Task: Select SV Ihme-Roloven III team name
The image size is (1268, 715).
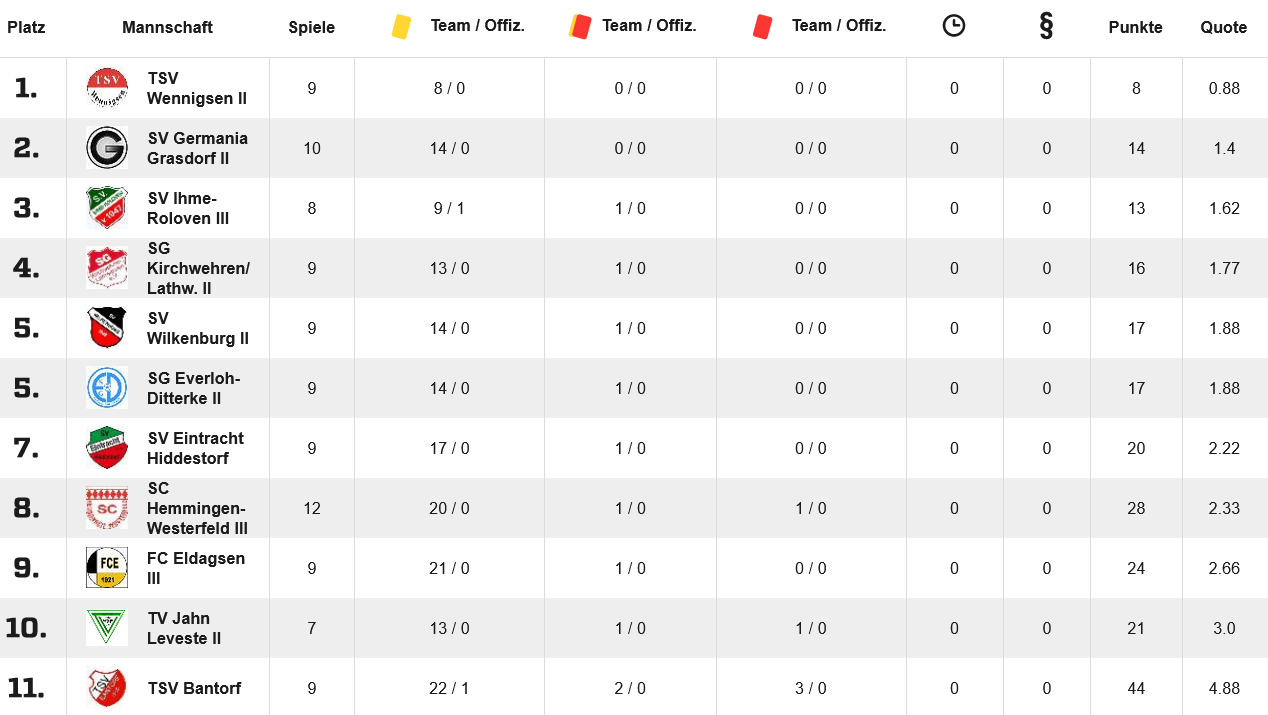Action: tap(188, 208)
